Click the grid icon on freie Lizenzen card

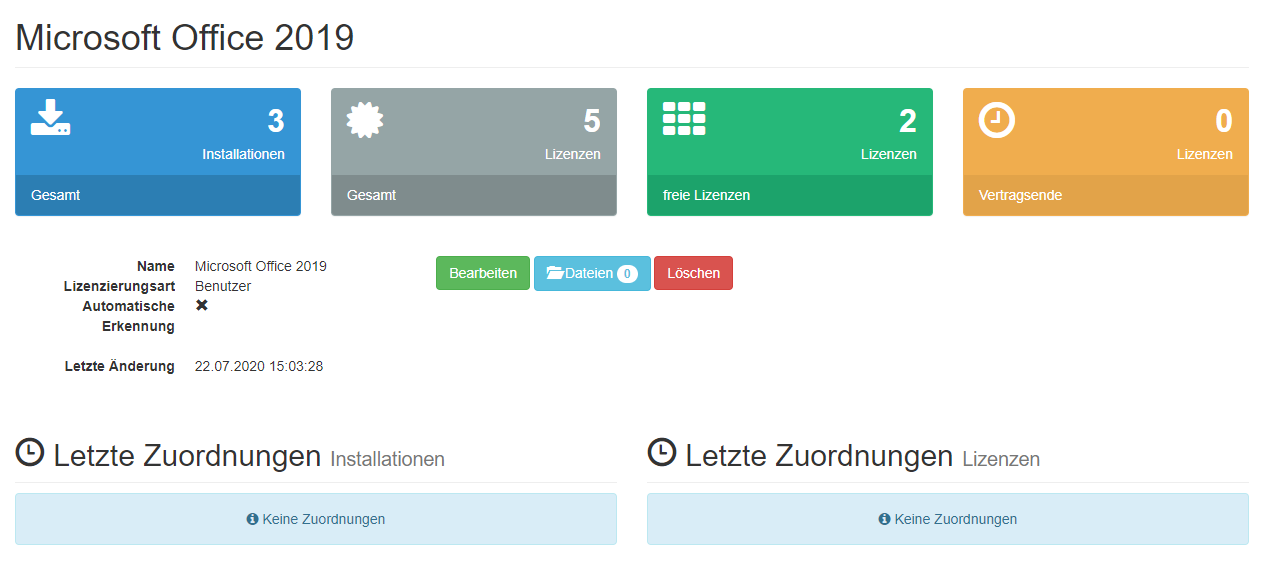click(684, 118)
